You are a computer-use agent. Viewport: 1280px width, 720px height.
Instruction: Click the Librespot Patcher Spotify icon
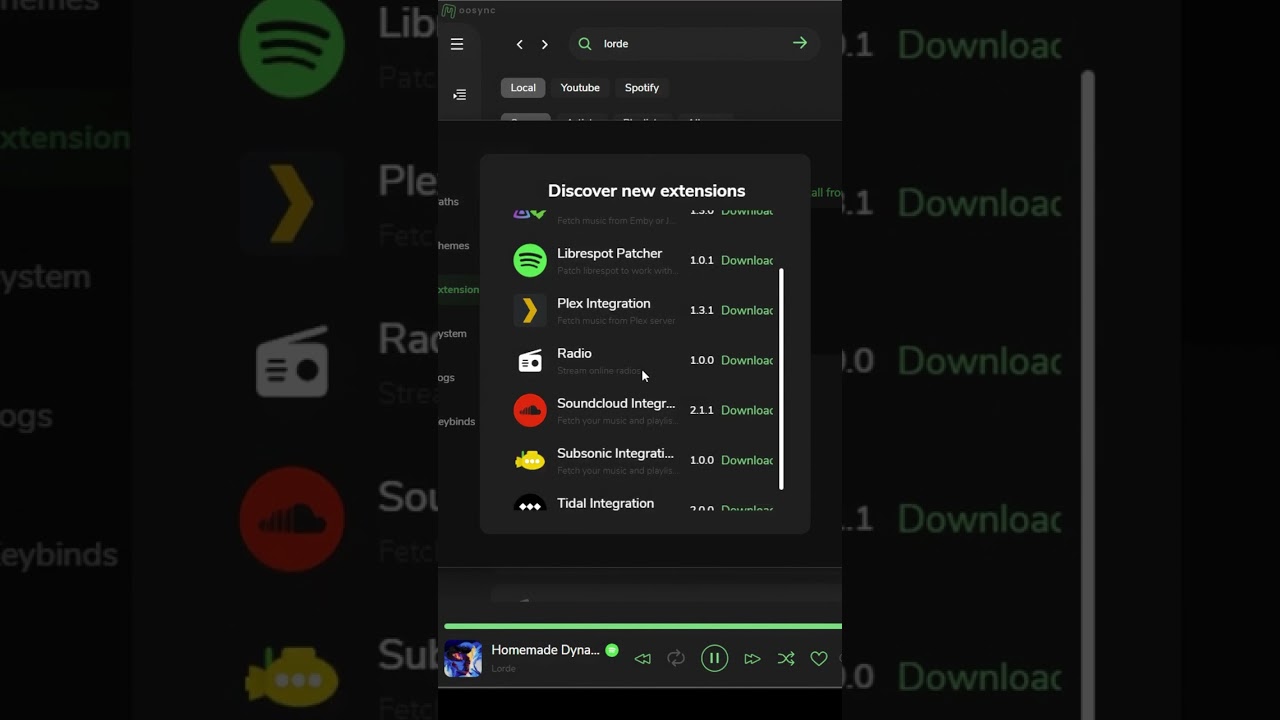pos(530,260)
